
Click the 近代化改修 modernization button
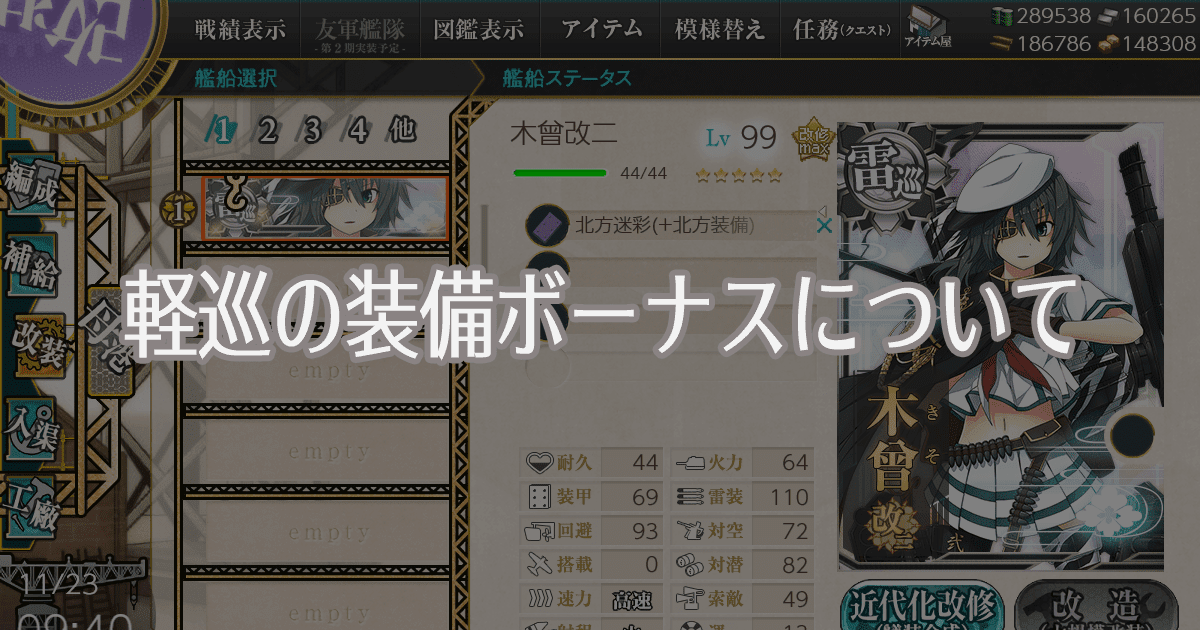tap(922, 606)
